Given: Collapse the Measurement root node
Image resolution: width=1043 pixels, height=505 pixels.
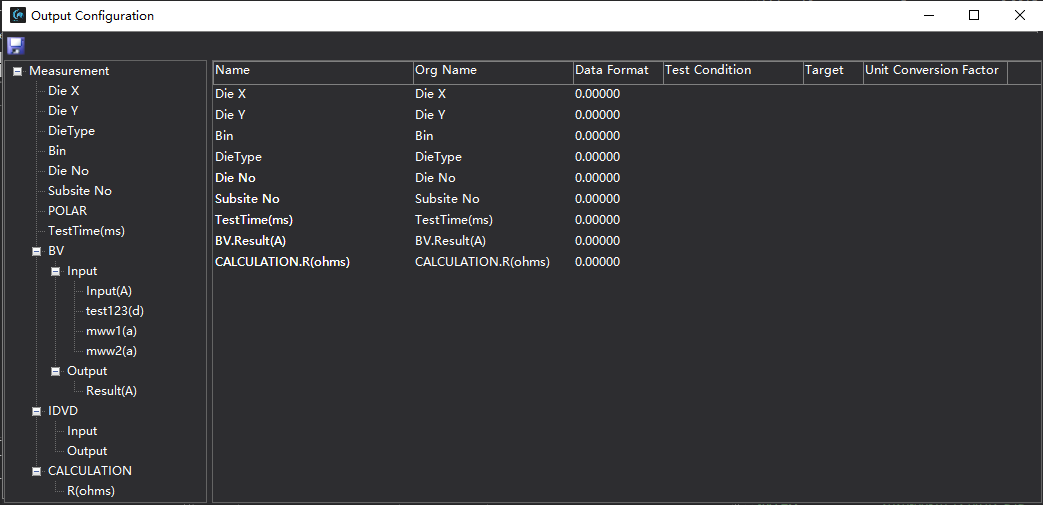Looking at the screenshot, I should coord(18,71).
